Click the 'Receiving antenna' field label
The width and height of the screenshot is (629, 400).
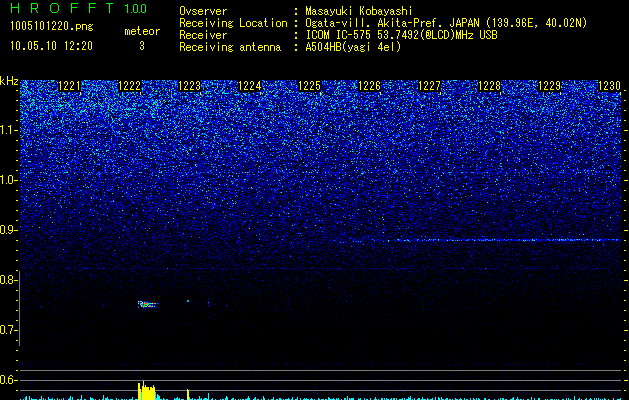click(x=230, y=47)
